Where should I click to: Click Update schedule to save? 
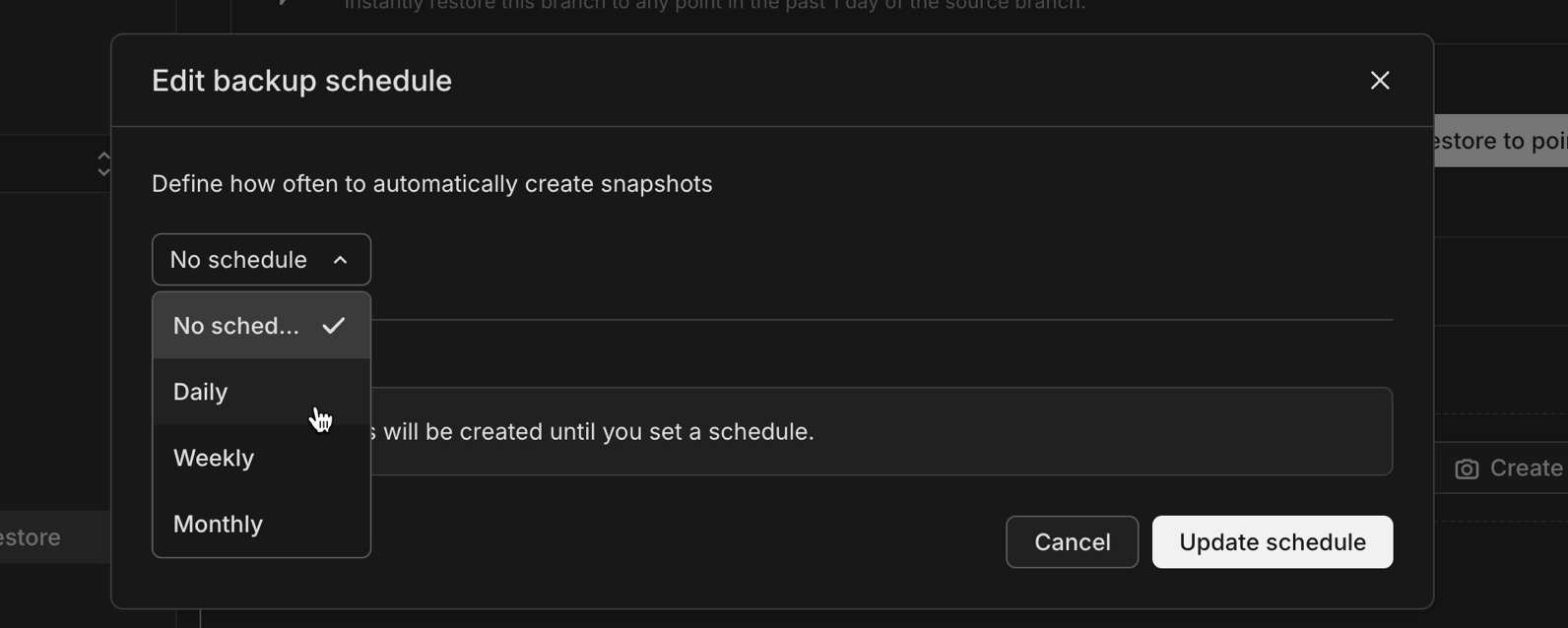click(x=1272, y=541)
